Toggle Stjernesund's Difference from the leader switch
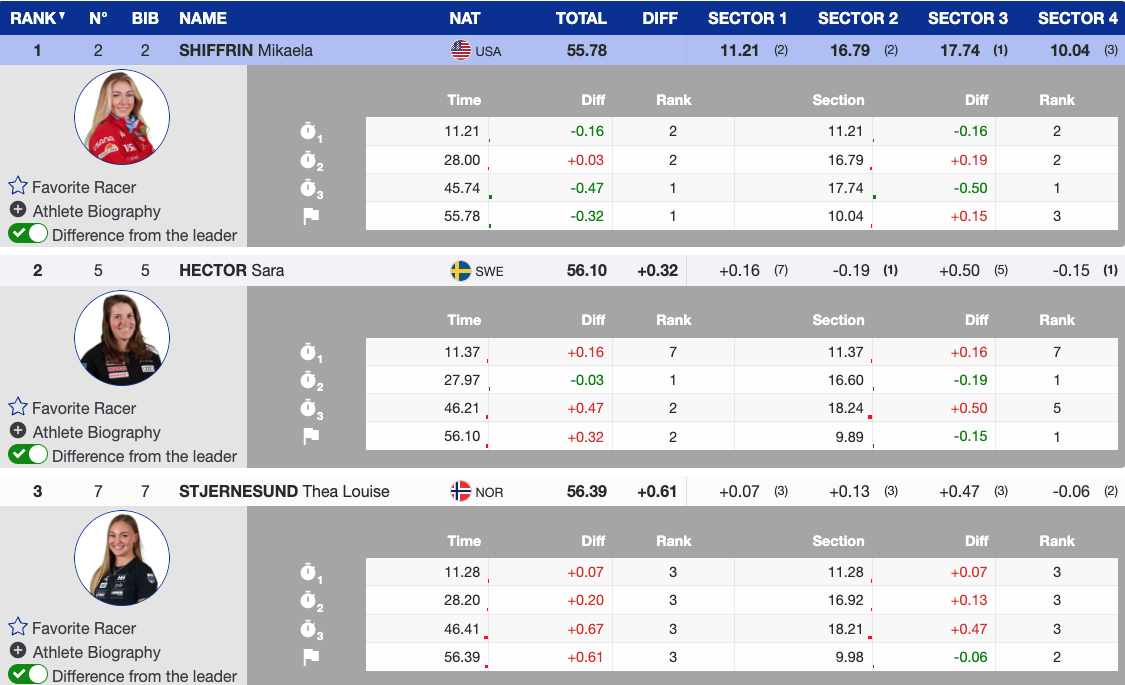1125x685 pixels. (x=28, y=675)
